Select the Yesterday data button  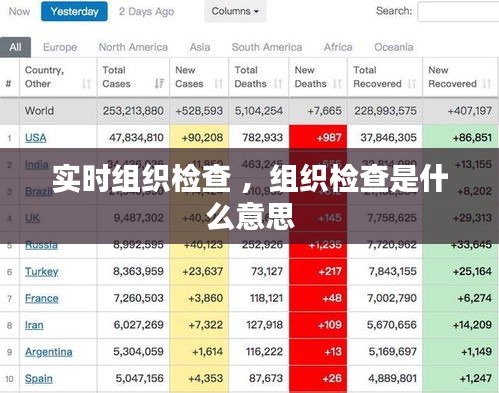pyautogui.click(x=74, y=11)
